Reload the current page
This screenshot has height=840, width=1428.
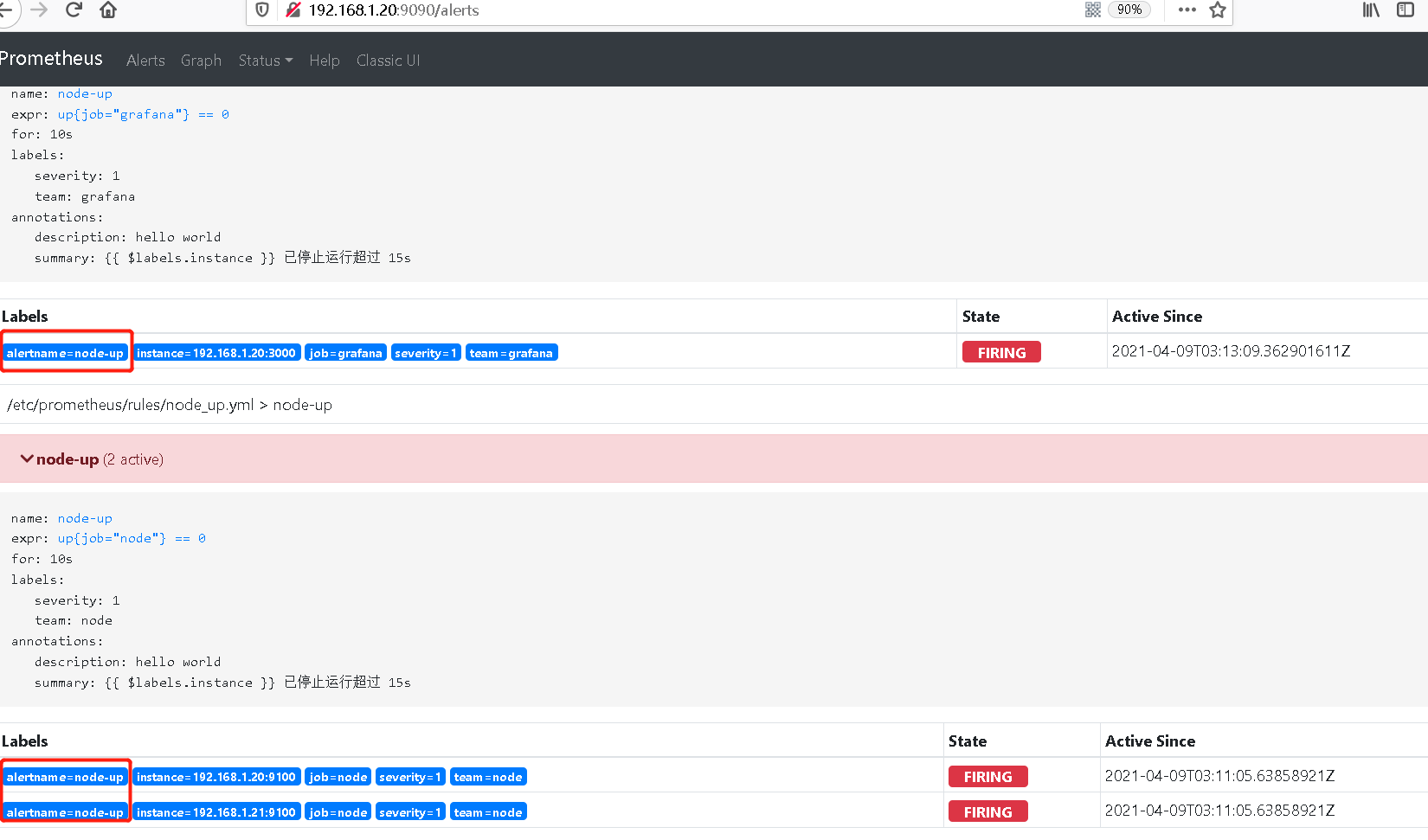point(74,10)
